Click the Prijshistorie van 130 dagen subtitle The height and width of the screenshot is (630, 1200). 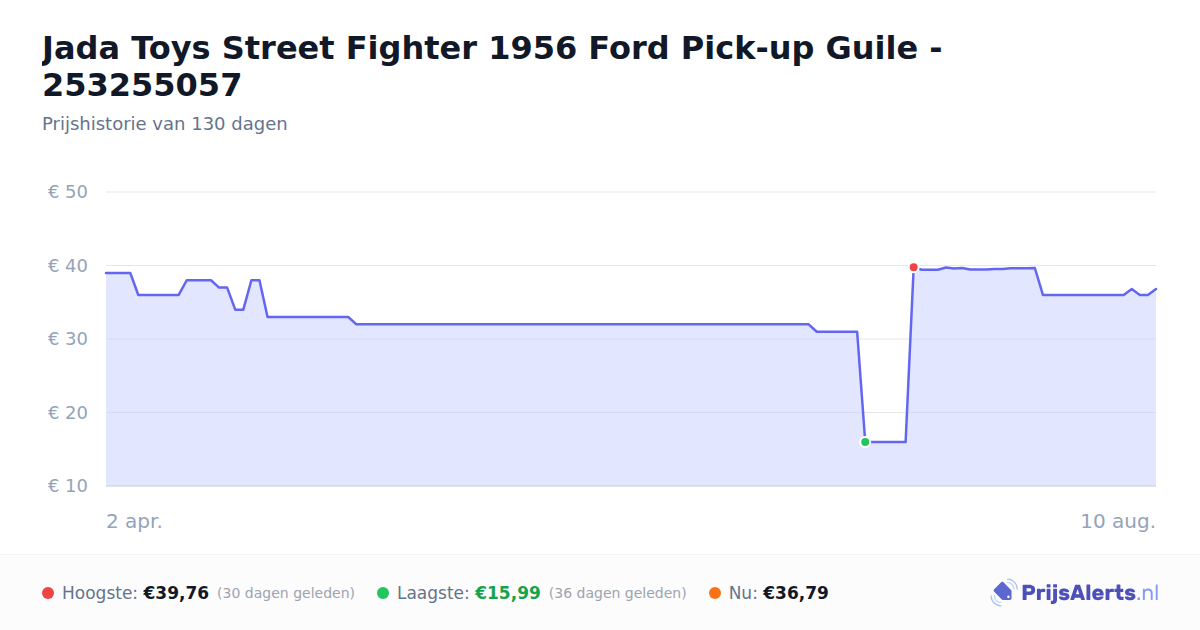tap(165, 124)
